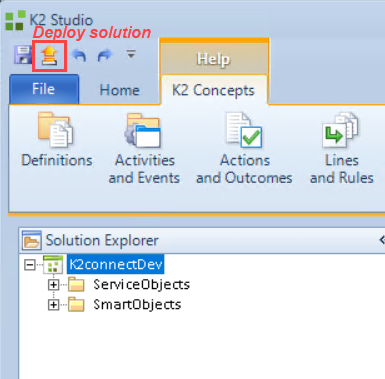Click the Save floppy disk icon

[x=23, y=55]
